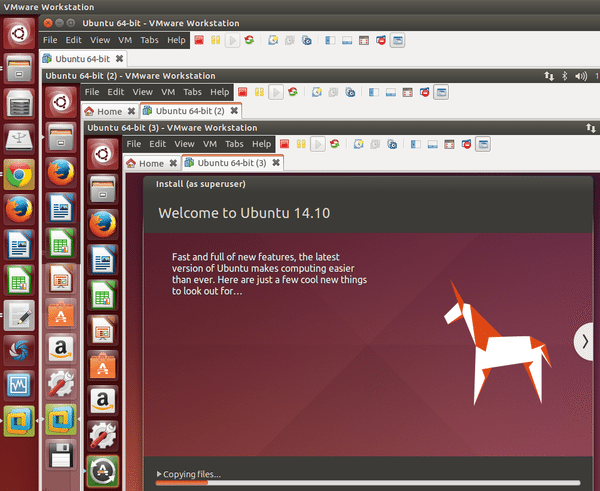The image size is (600, 491).
Task: Click network indicator in Ubuntu 64-bit (3) panel
Action: point(590,128)
